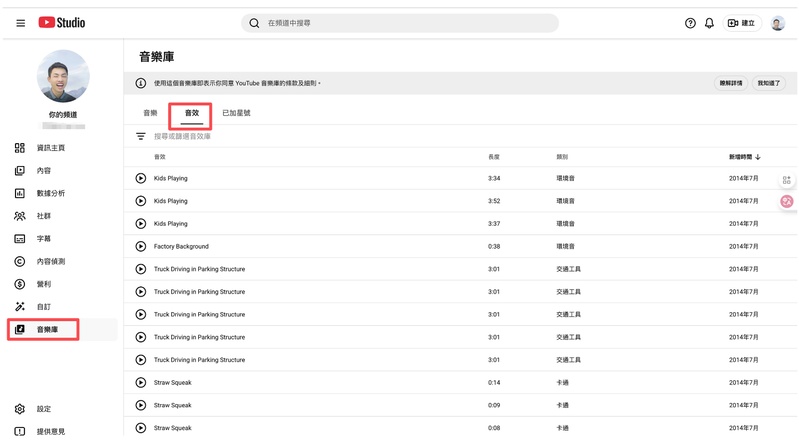Open 數據分析 analytics in sidebar
Image resolution: width=799 pixels, height=442 pixels.
coord(50,193)
